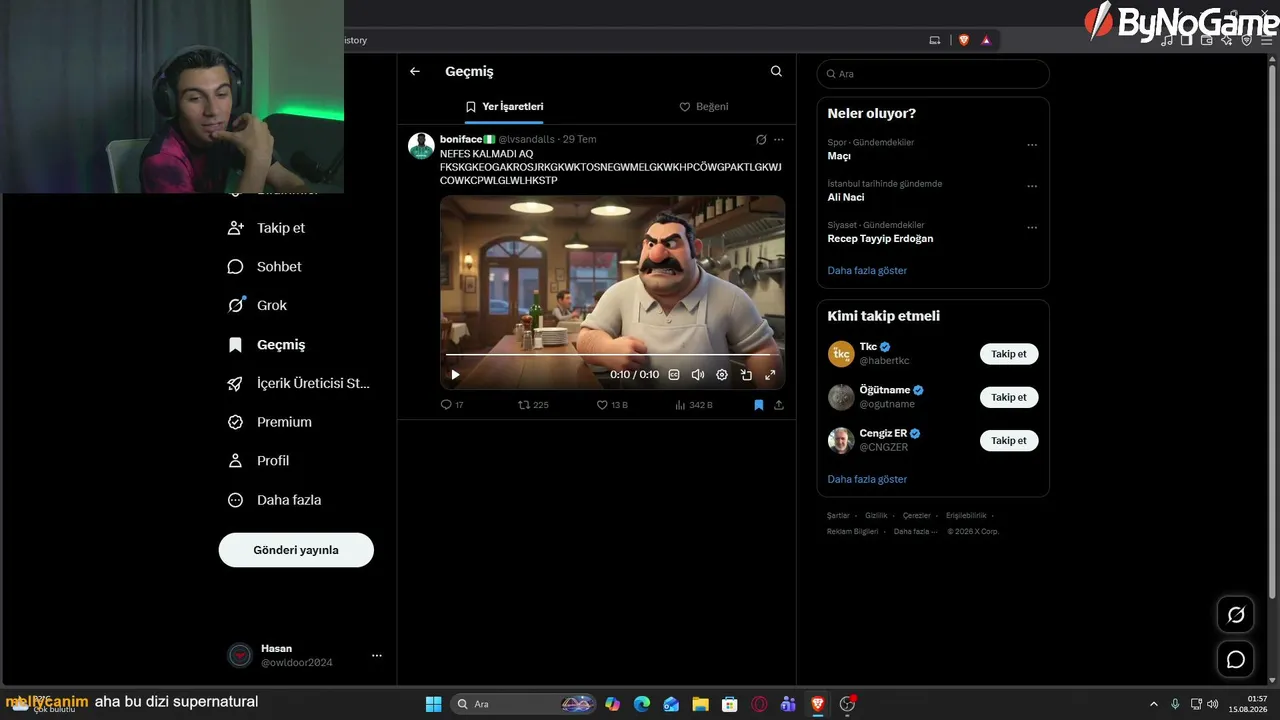The image size is (1280, 720).
Task: Open Sohbet in the sidebar
Action: click(x=265, y=267)
